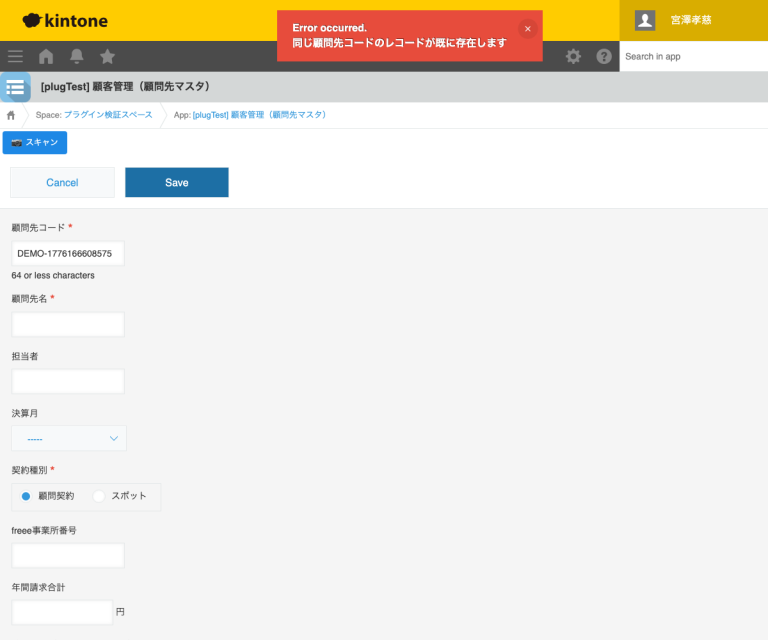Image resolution: width=768 pixels, height=640 pixels.
Task: Focus the 顧問先名 text field
Action: 68,324
